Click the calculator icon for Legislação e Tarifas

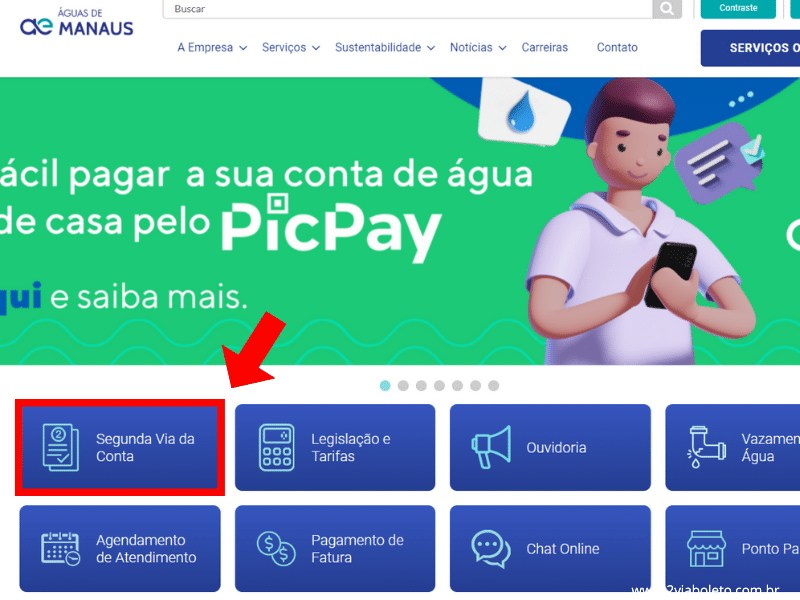pos(277,447)
